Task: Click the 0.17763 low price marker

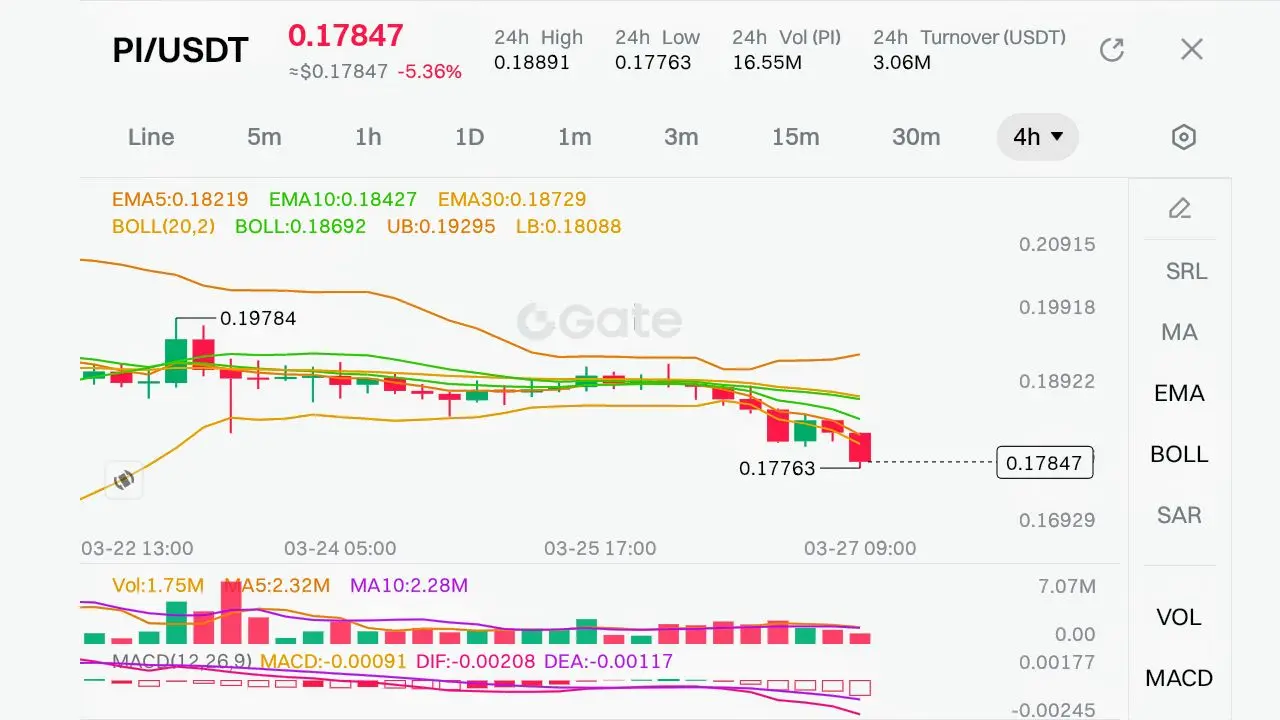Action: pyautogui.click(x=777, y=468)
